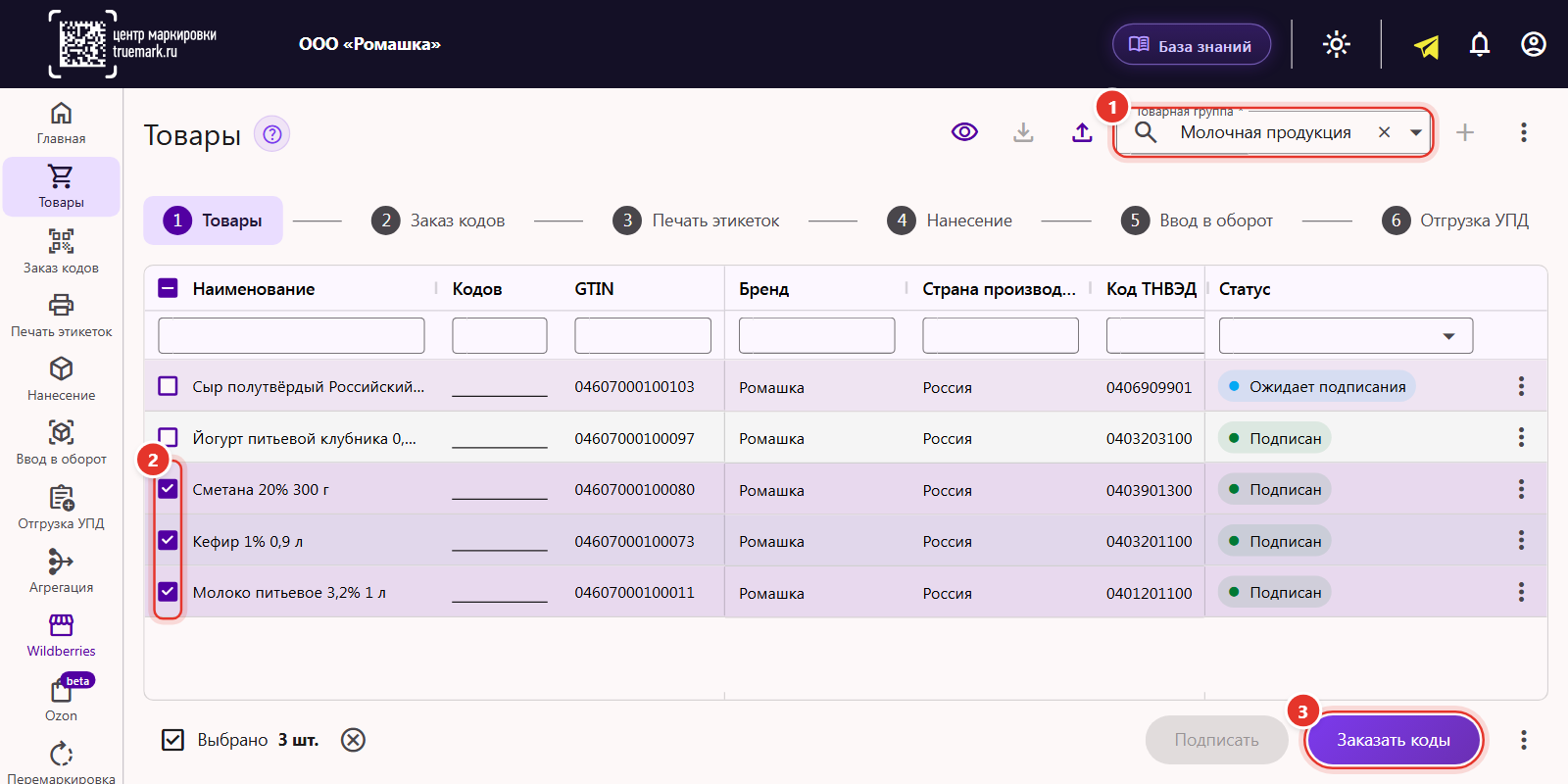The image size is (1568, 784).
Task: Click the GTIN filter input field
Action: [x=643, y=335]
